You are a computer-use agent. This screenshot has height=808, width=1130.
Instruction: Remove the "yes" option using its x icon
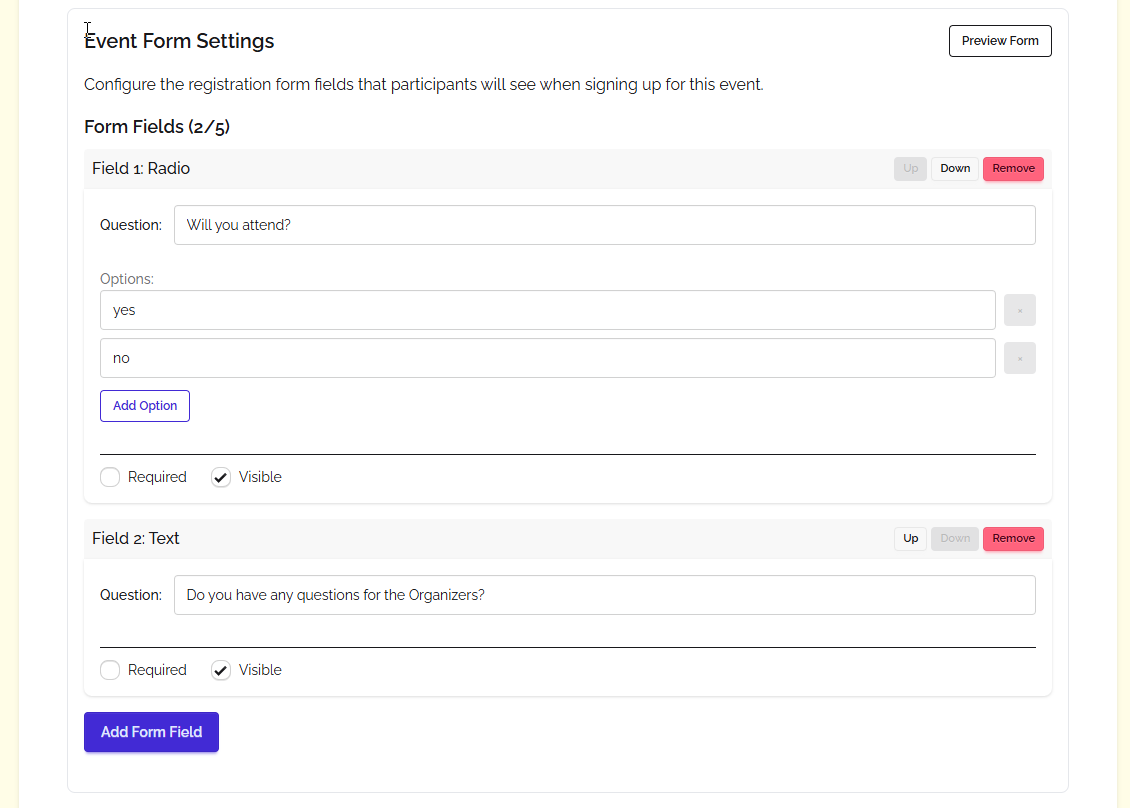click(1019, 309)
